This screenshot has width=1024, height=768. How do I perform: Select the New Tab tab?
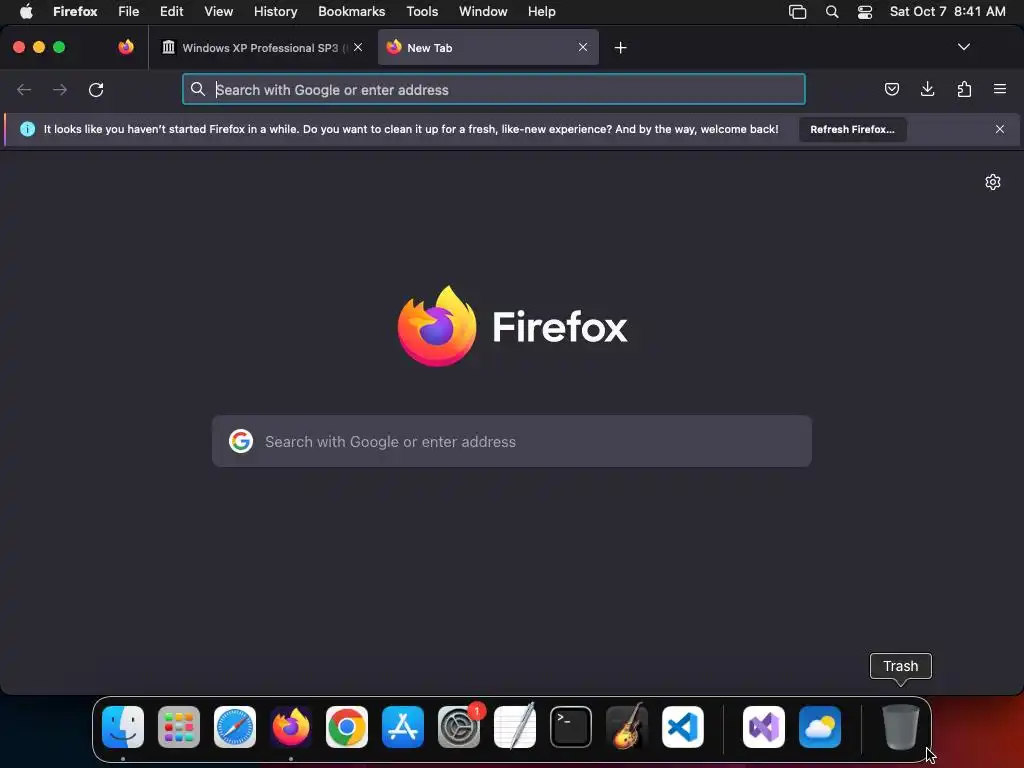[x=488, y=48]
